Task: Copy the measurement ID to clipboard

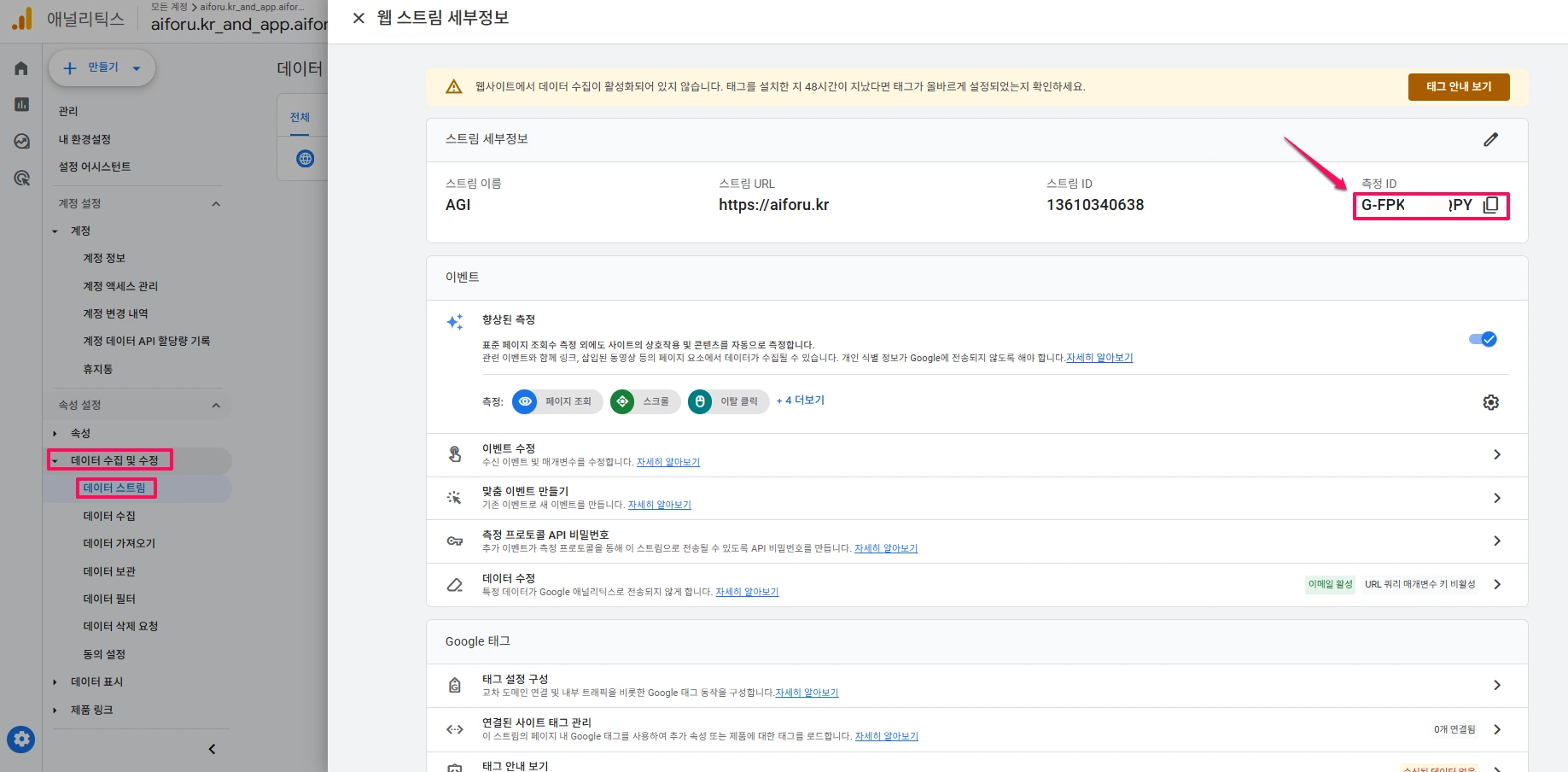Action: (x=1491, y=205)
